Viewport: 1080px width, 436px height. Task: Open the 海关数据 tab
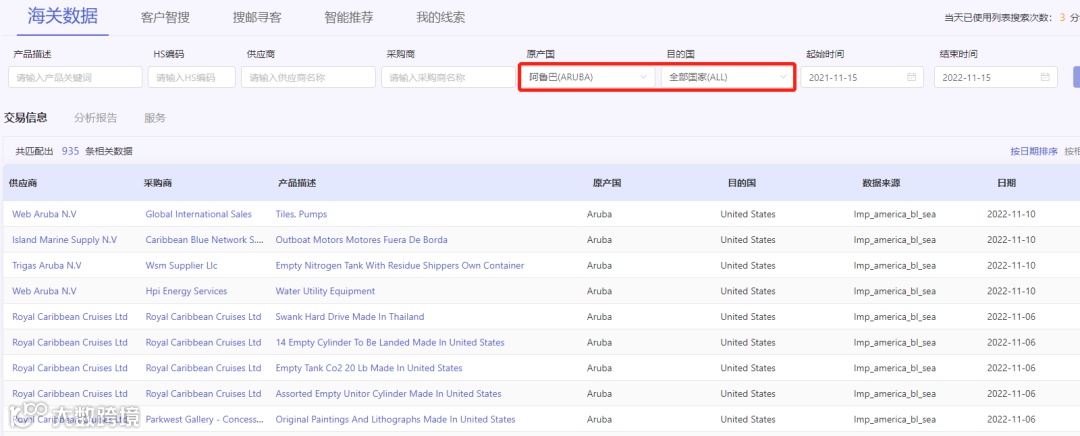63,17
